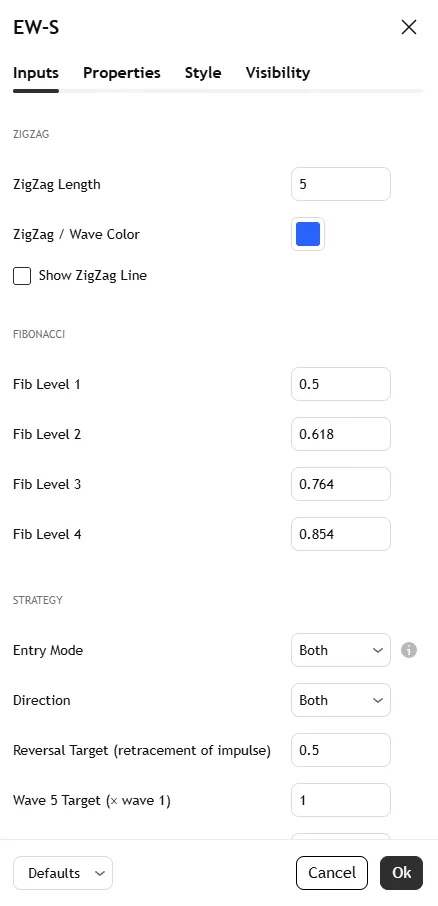Click the Entry Mode info icon
Viewport: 438px width, 906px height.
pos(409,650)
